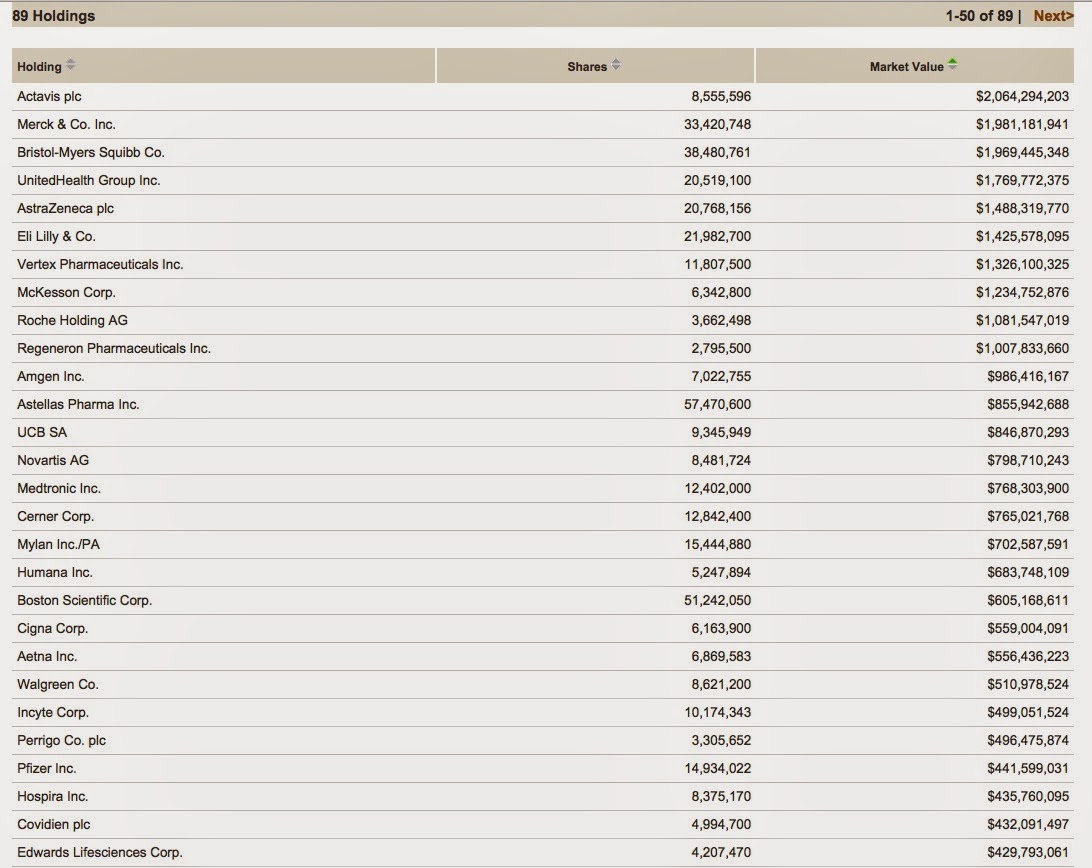Click Amgen market value $986,416,167
1092x868 pixels.
[1027, 376]
